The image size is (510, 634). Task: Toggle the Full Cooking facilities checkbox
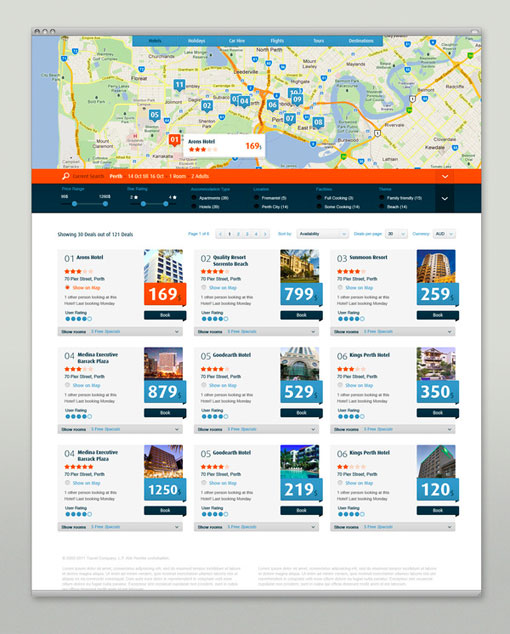pyautogui.click(x=319, y=198)
